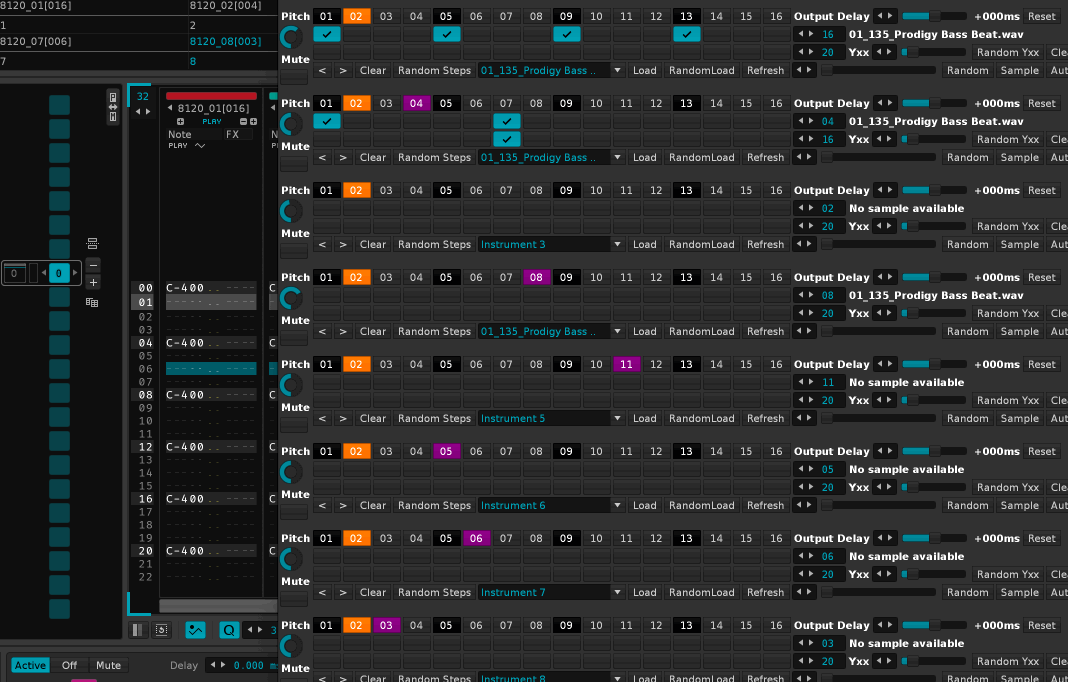The image size is (1068, 682).
Task: Turn the first row's Pitch knob
Action: point(291,38)
